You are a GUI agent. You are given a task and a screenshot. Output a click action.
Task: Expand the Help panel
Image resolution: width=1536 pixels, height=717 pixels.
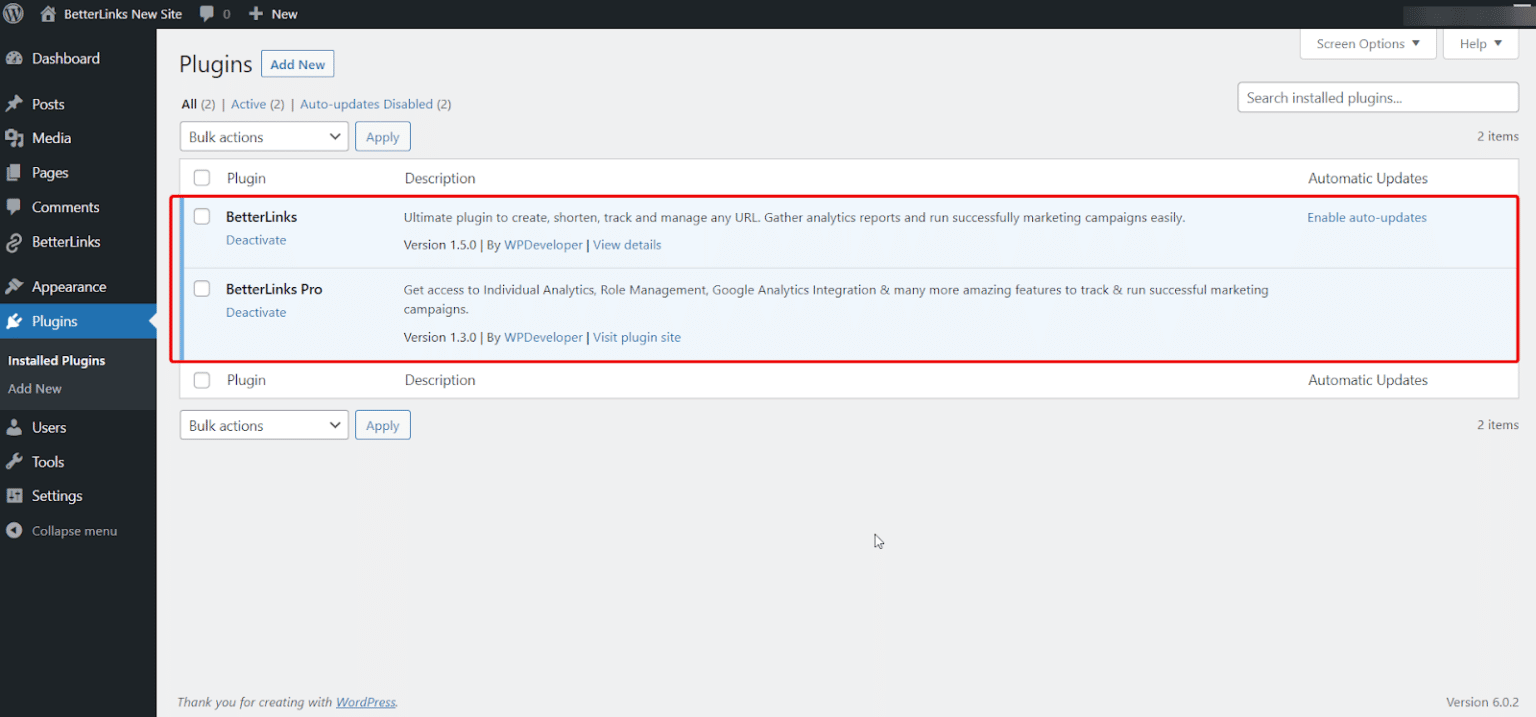point(1480,43)
